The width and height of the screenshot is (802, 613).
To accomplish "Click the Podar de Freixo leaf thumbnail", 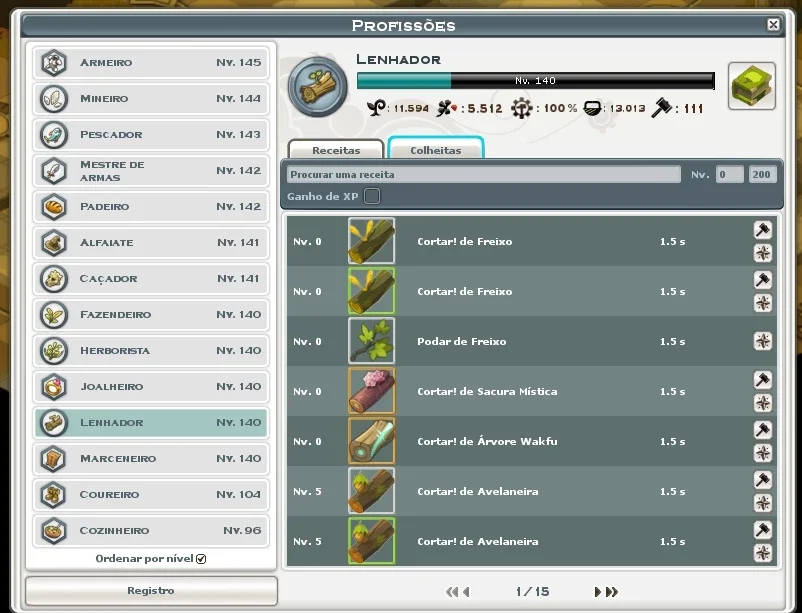I will click(x=371, y=341).
